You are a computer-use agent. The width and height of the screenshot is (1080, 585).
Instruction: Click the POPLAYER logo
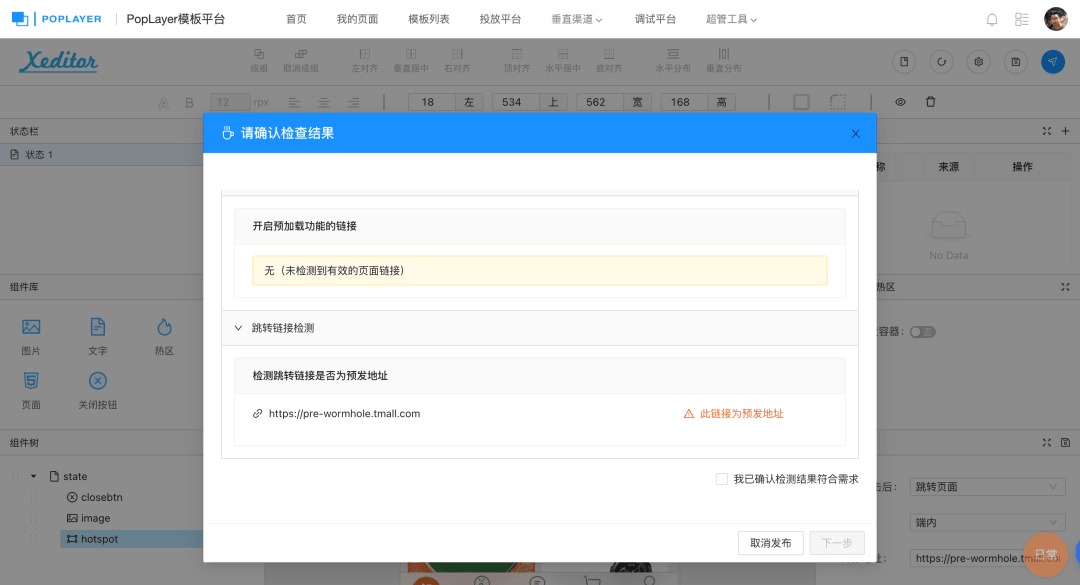[56, 19]
